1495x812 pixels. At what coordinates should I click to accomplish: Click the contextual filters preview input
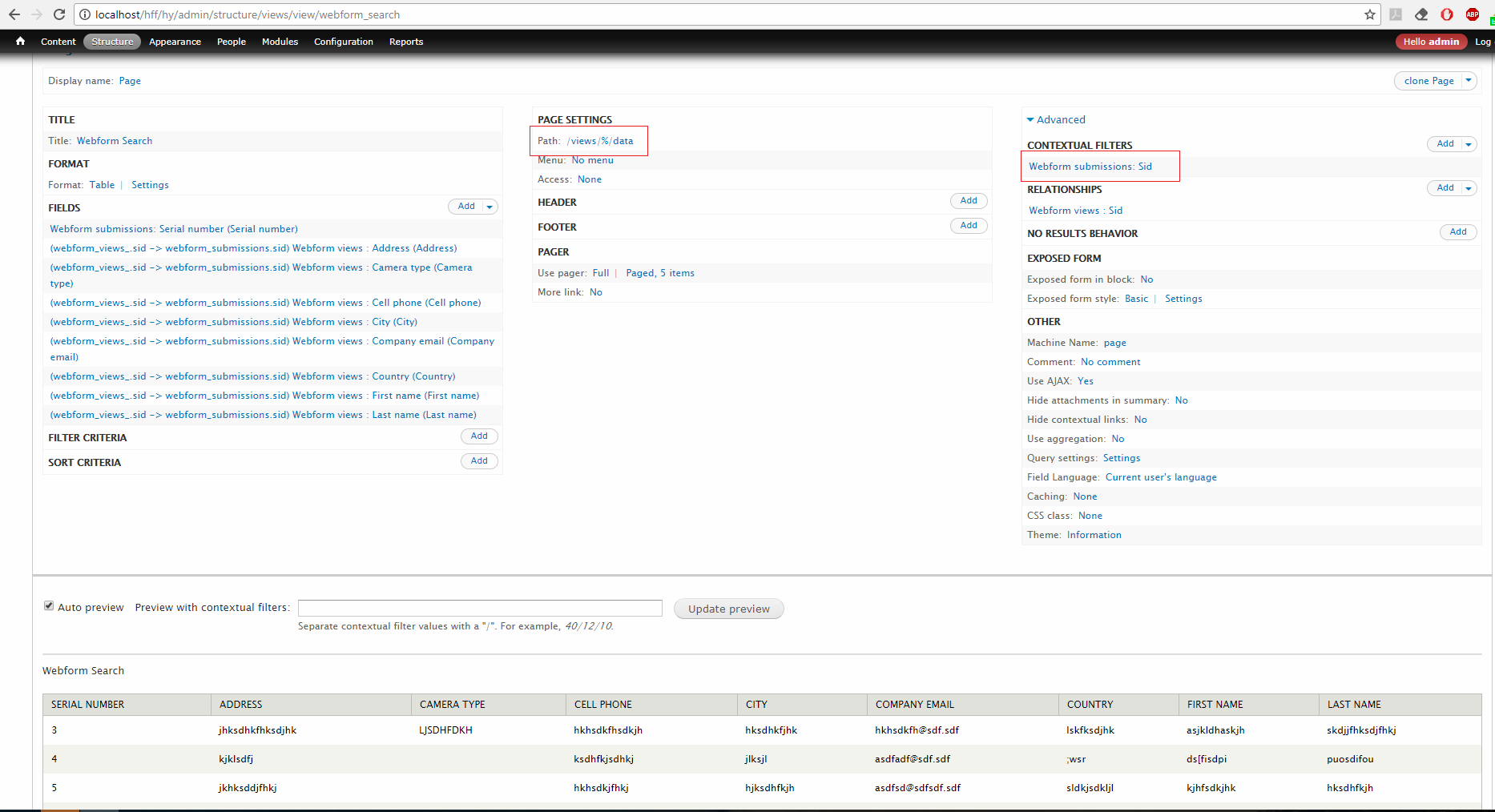pyautogui.click(x=480, y=608)
